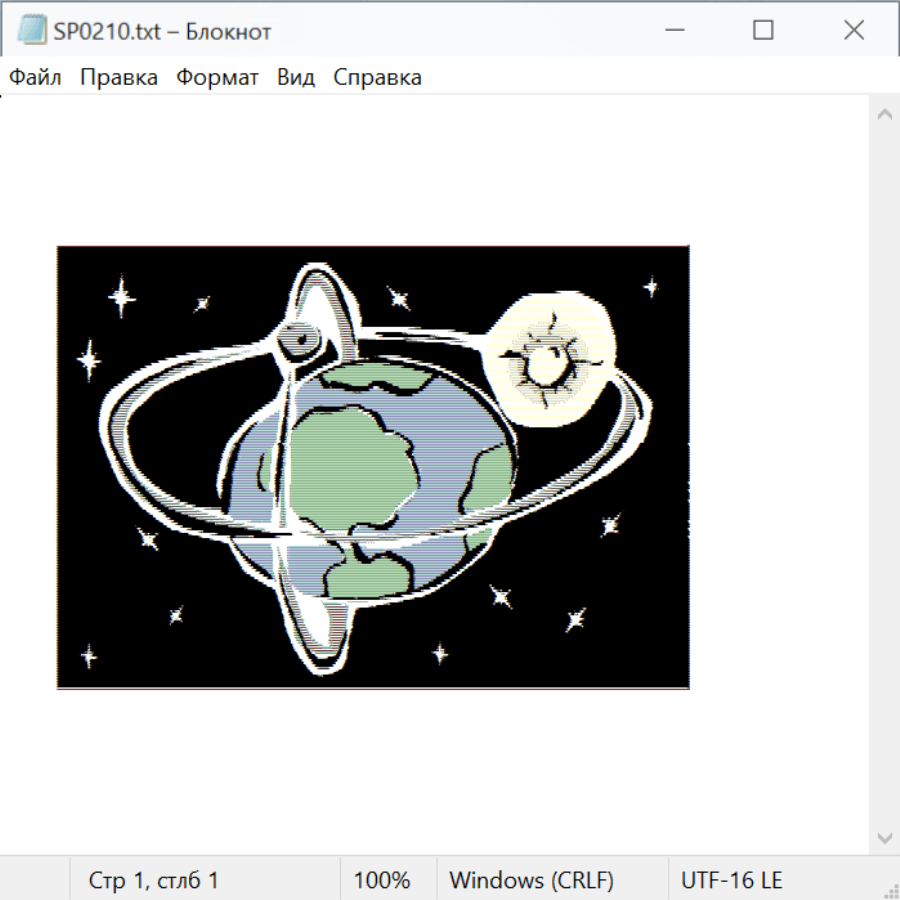
Task: Click the resize grip in the window corner
Action: 890,890
